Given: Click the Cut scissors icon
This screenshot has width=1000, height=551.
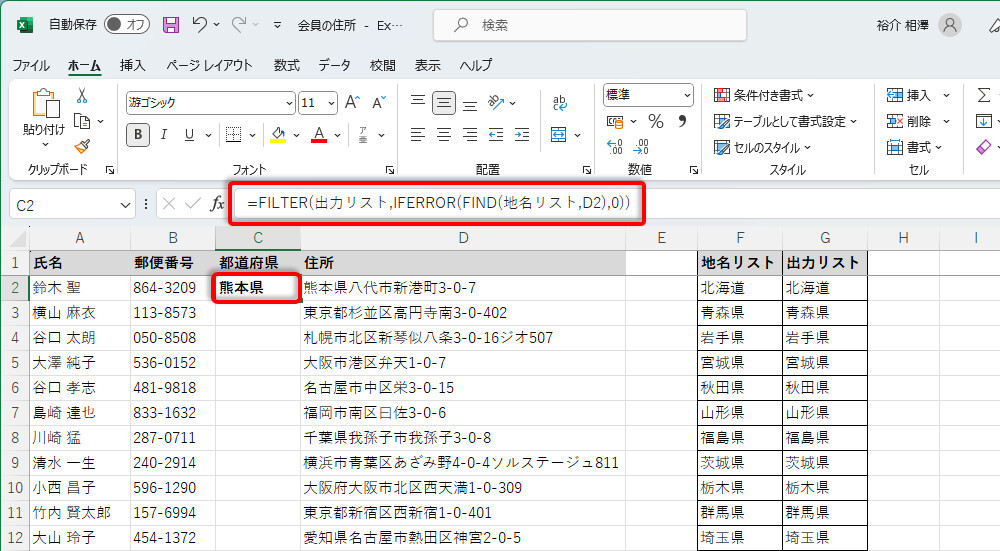Looking at the screenshot, I should 82,95.
